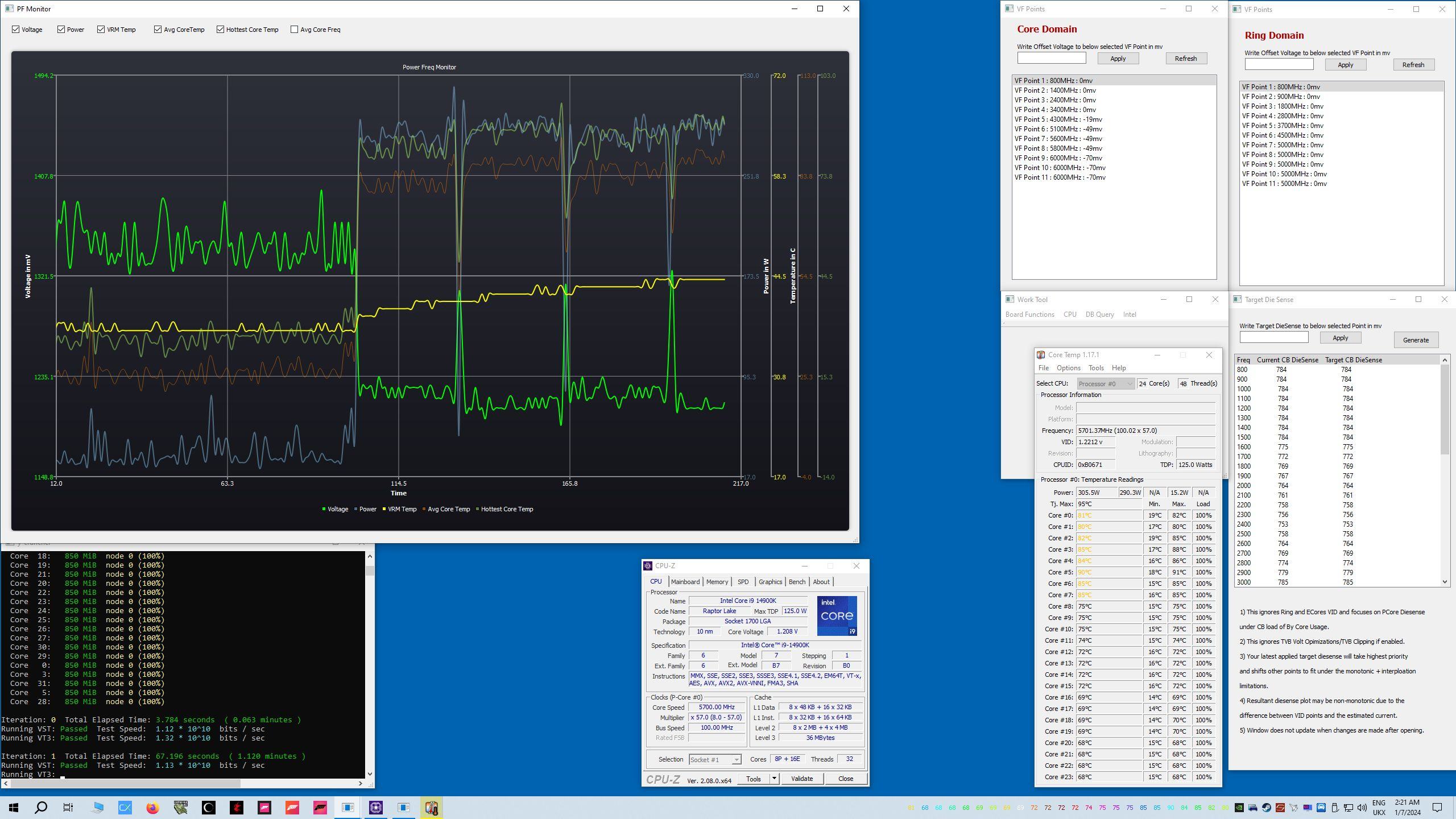Image resolution: width=1456 pixels, height=819 pixels.
Task: Open the Options menu in Core Temp
Action: coord(1068,368)
